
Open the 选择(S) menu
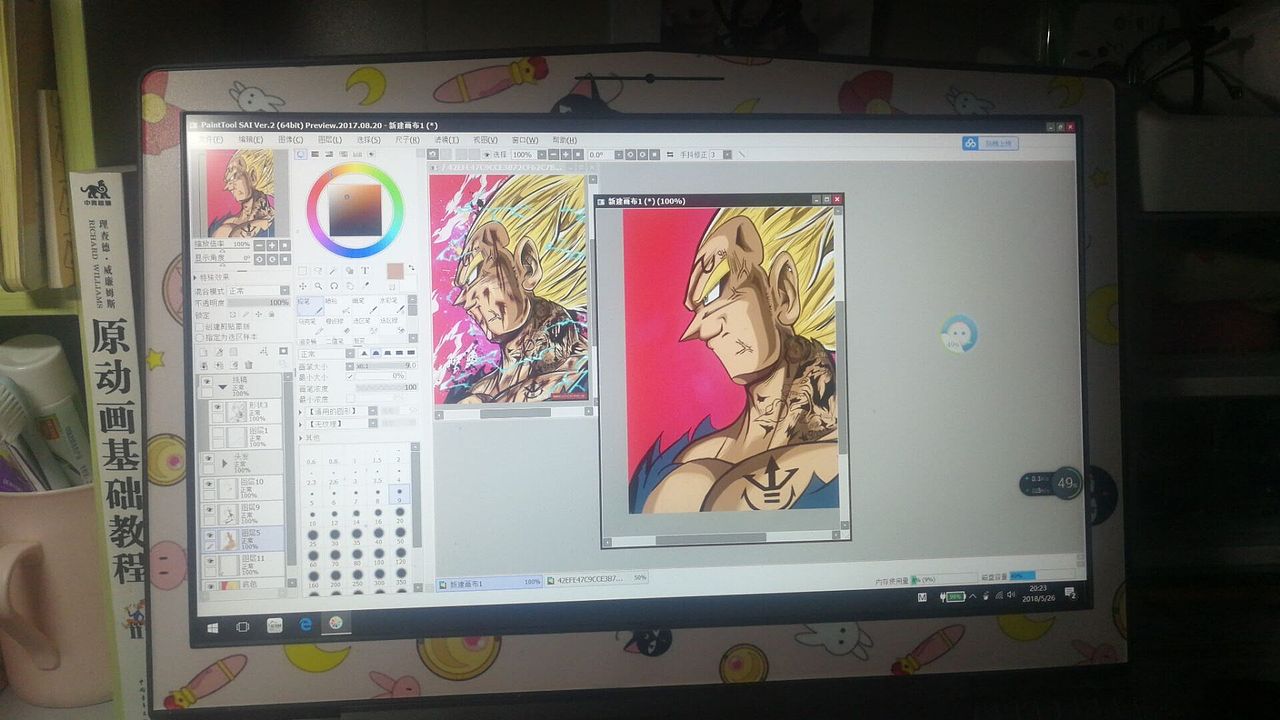tap(368, 139)
